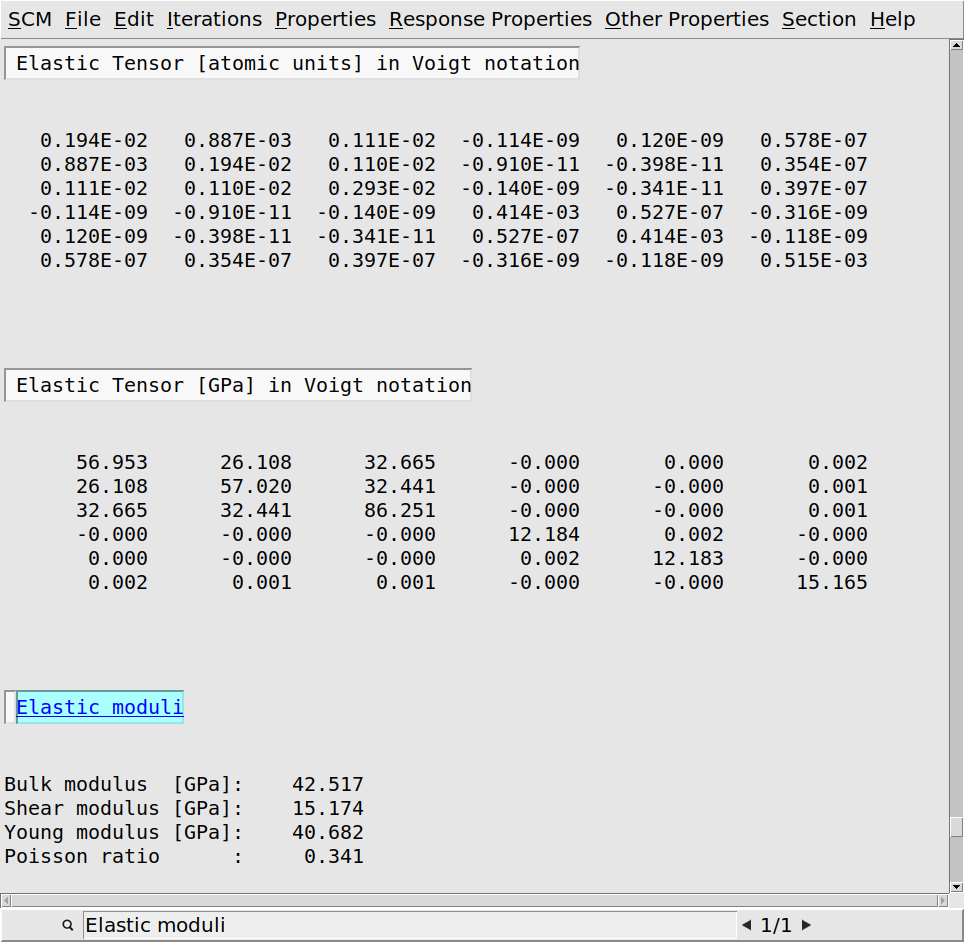The image size is (964, 942).
Task: Open the Other Properties menu
Action: coord(687,19)
